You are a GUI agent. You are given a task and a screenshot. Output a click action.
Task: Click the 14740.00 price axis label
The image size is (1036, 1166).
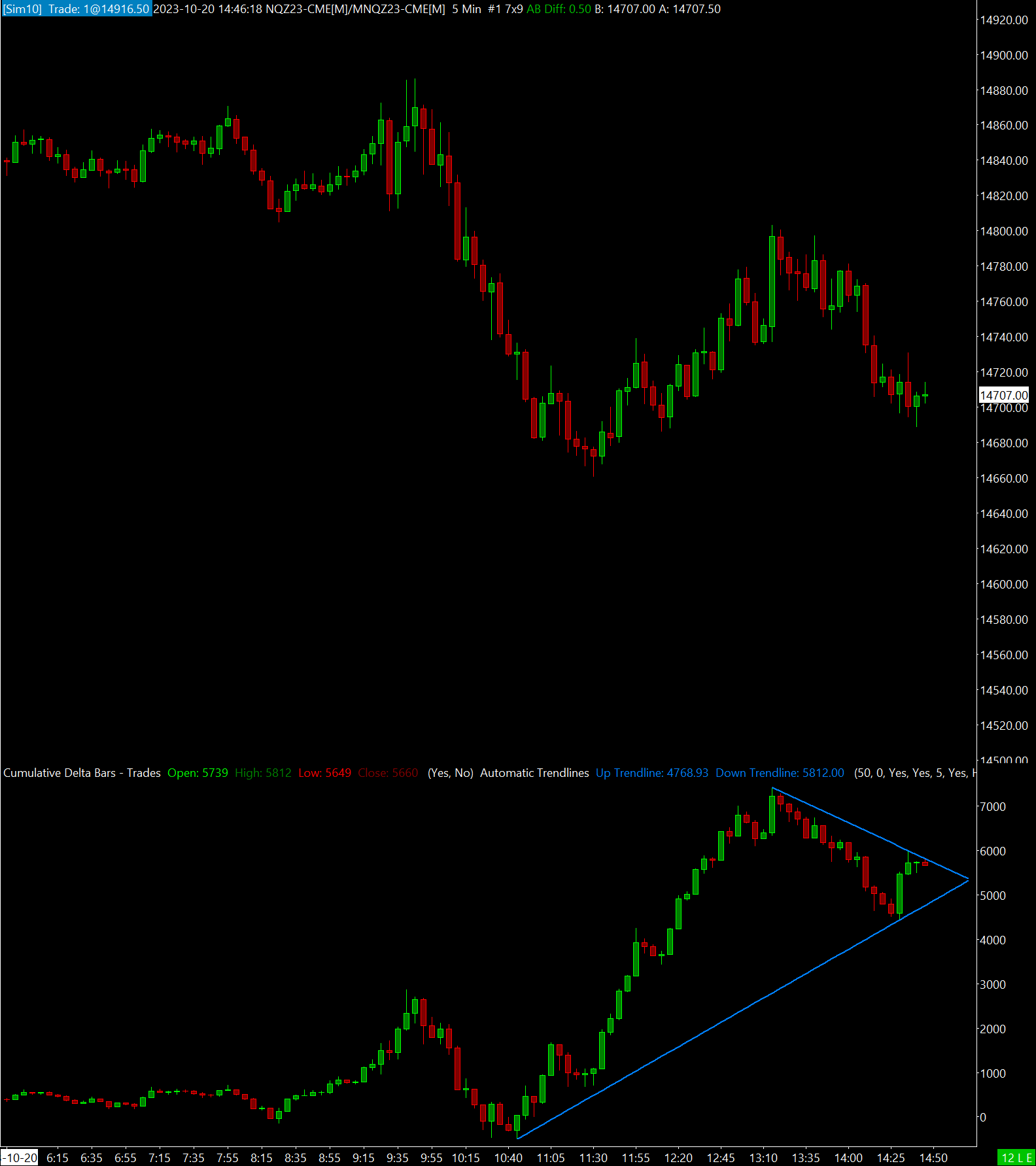point(1004,337)
